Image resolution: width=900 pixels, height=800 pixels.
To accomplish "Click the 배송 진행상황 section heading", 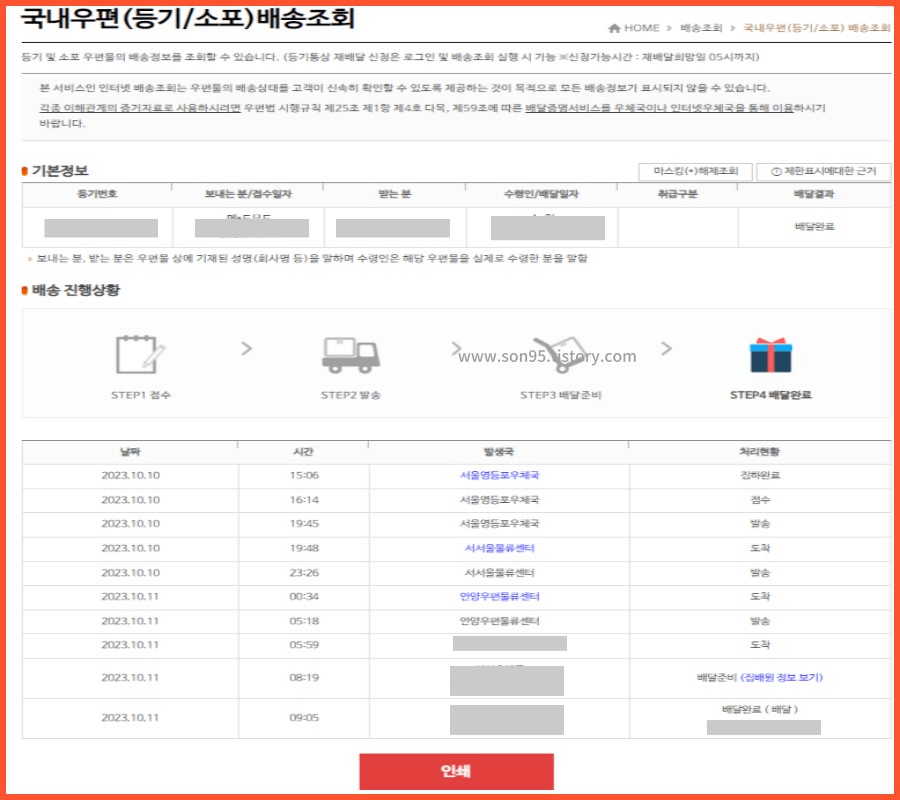I will pos(76,290).
